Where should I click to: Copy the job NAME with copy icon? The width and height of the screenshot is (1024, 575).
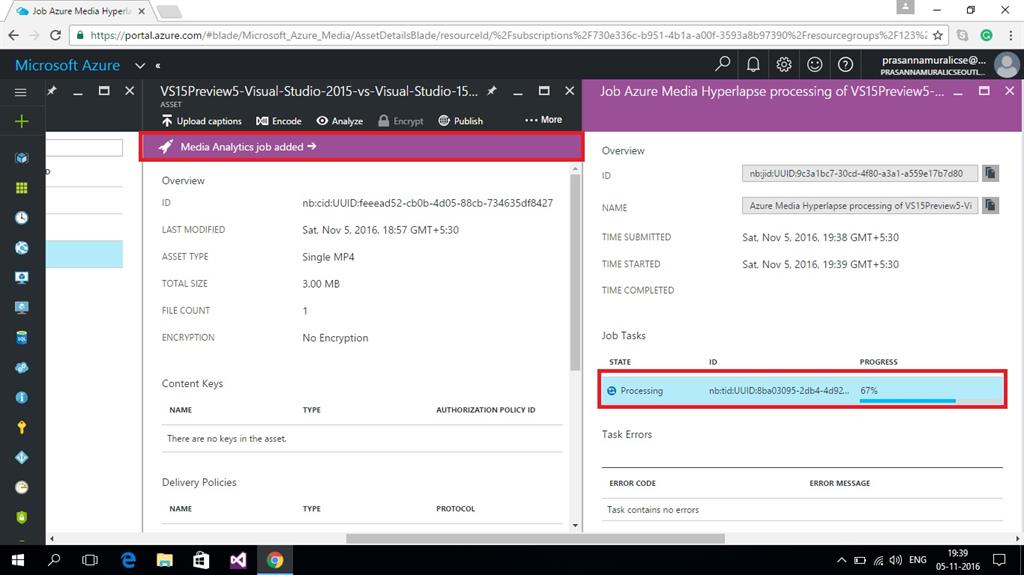(990, 206)
